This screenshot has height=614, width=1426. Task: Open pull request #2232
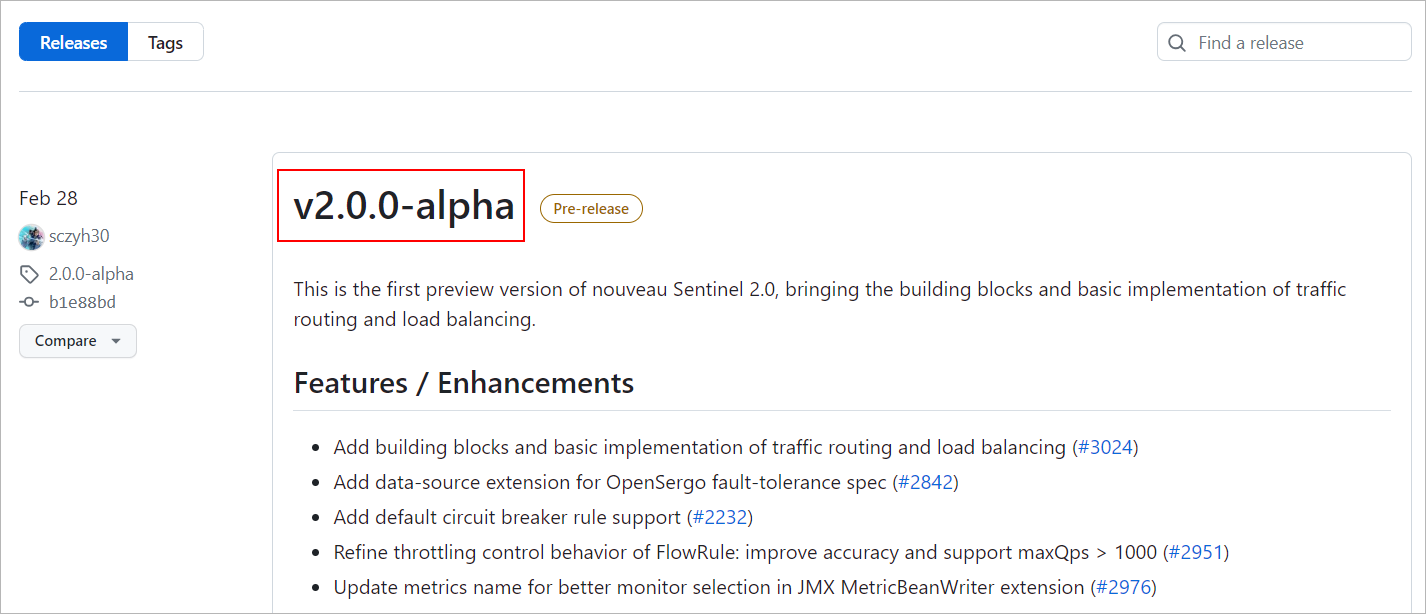pos(719,517)
